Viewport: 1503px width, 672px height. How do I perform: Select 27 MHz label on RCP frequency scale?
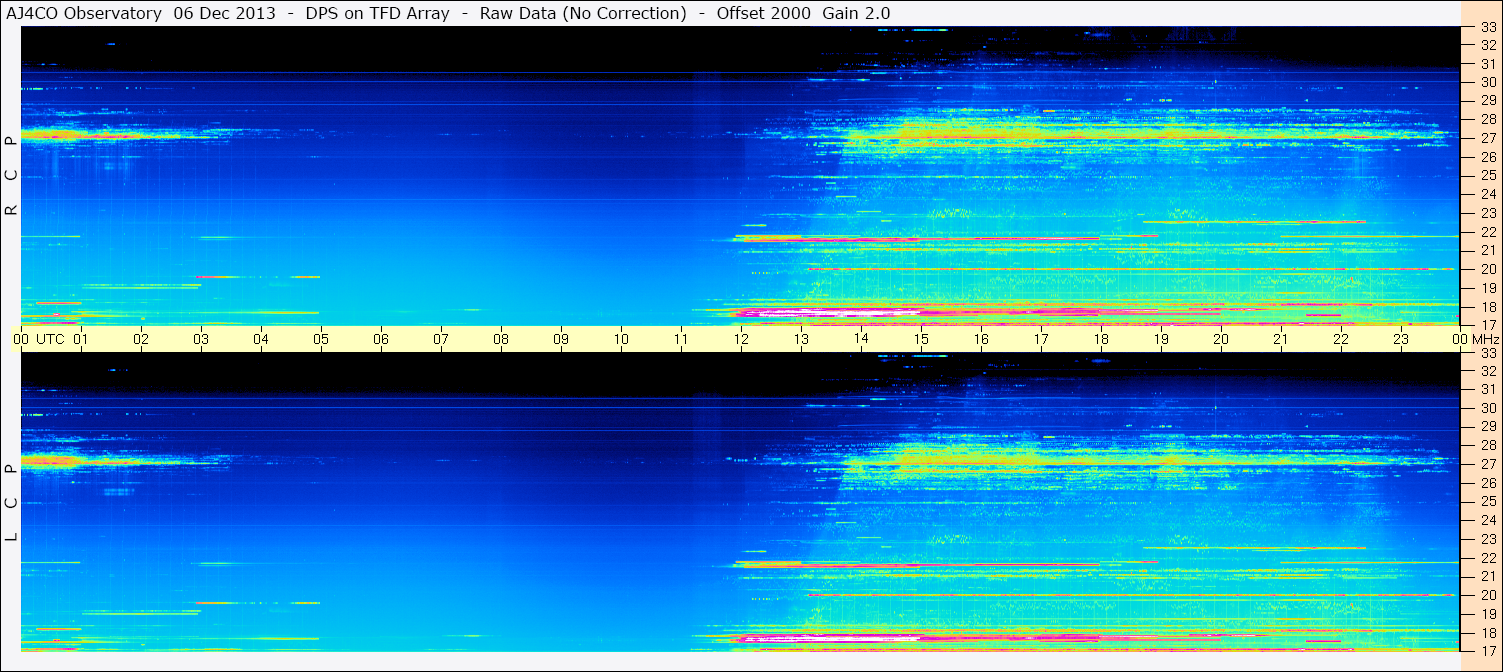(x=1487, y=138)
